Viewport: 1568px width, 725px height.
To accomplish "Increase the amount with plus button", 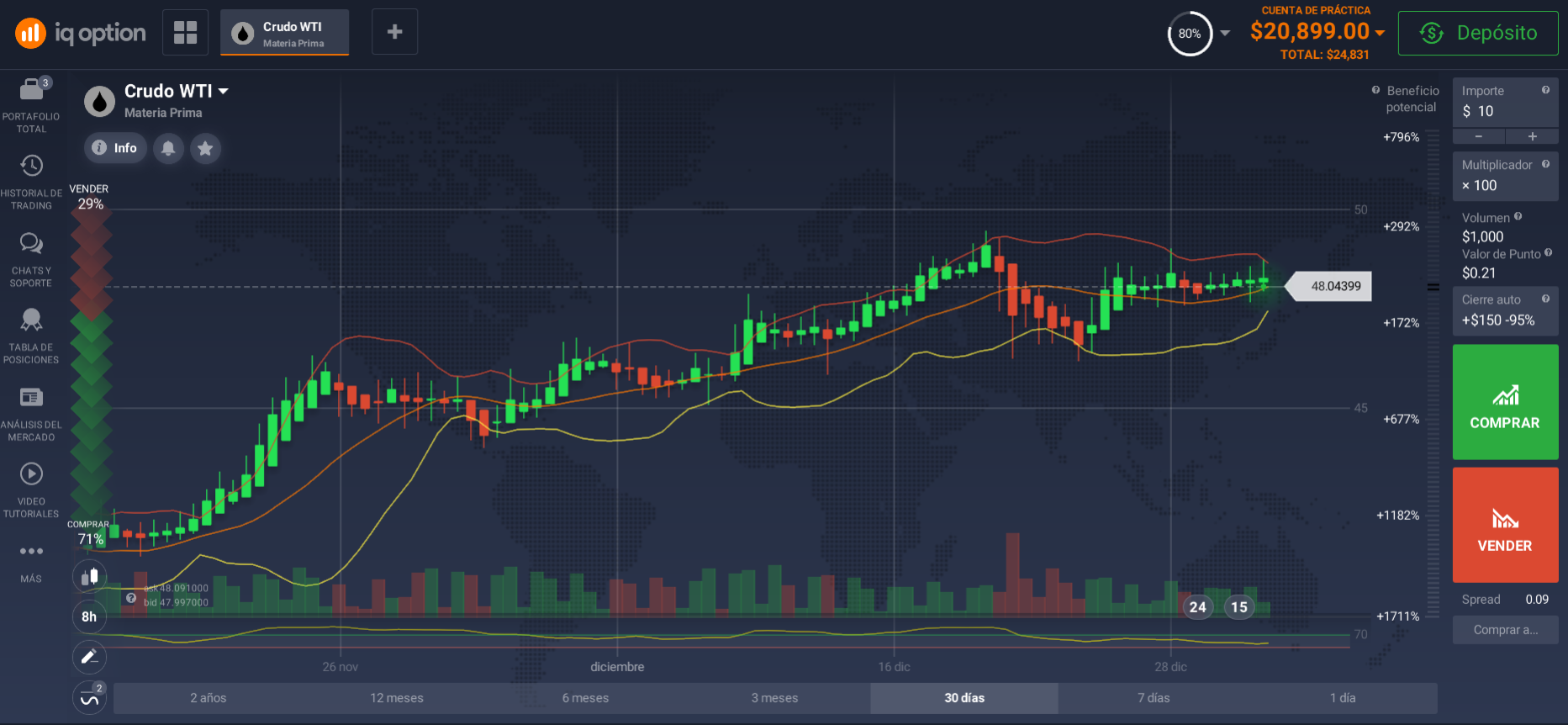I will tap(1532, 136).
